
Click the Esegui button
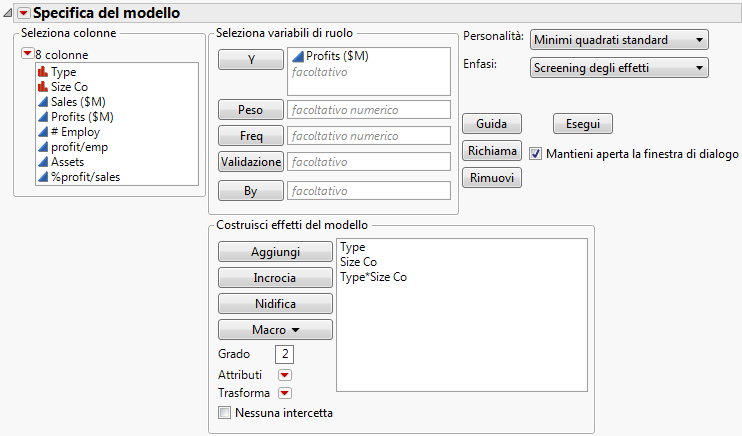click(582, 124)
